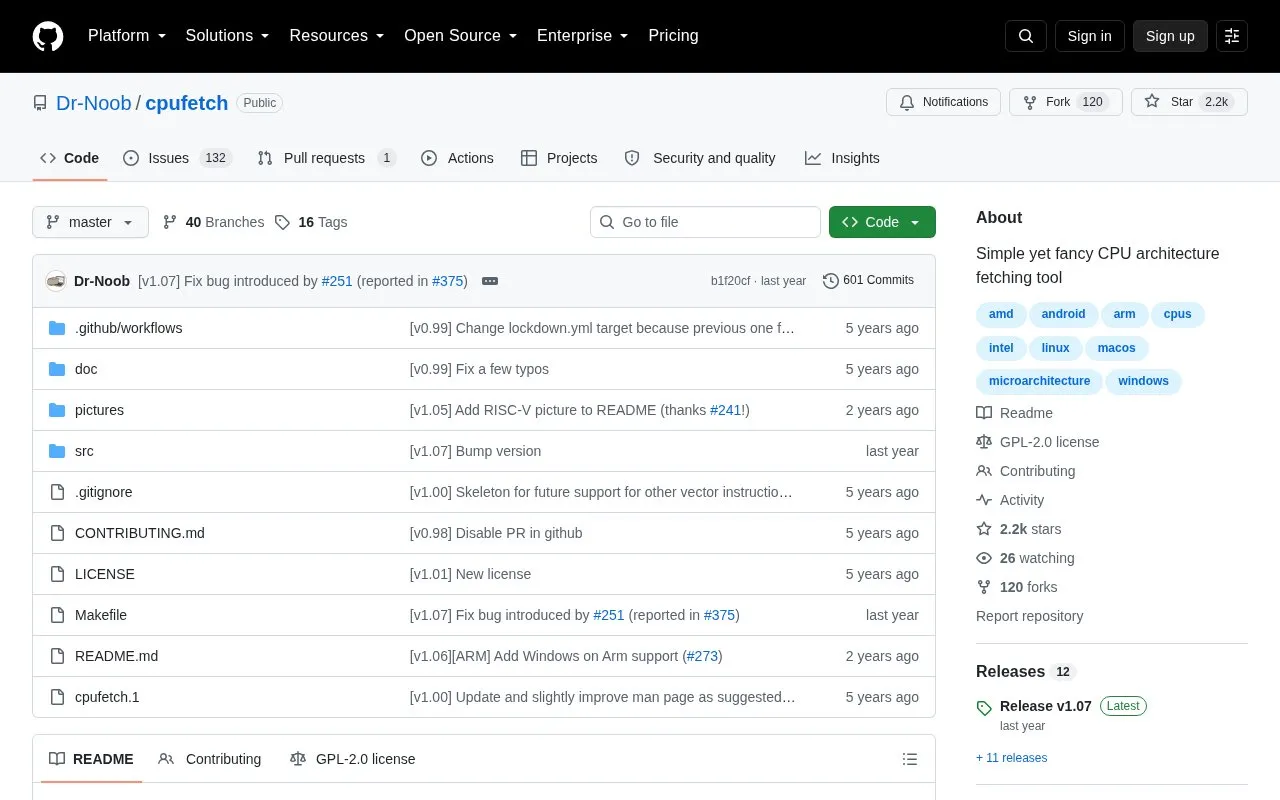Image resolution: width=1280 pixels, height=800 pixels.
Task: Click the LICENSE file icon
Action: coord(57,574)
